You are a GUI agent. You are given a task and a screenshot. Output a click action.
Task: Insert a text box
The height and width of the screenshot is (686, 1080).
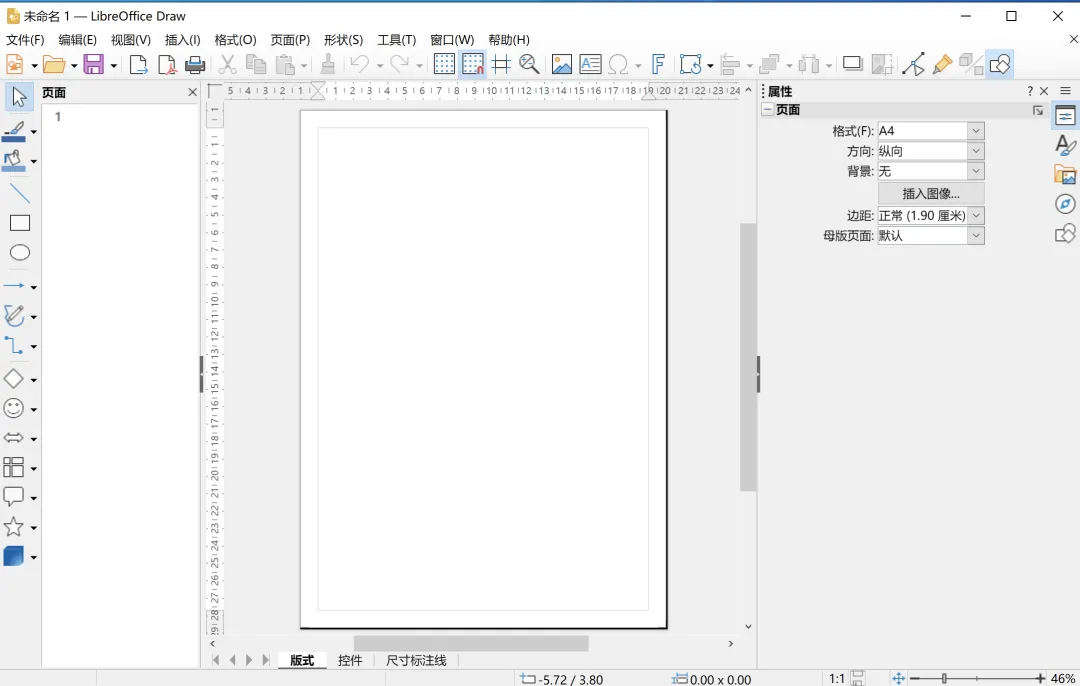[x=590, y=65]
